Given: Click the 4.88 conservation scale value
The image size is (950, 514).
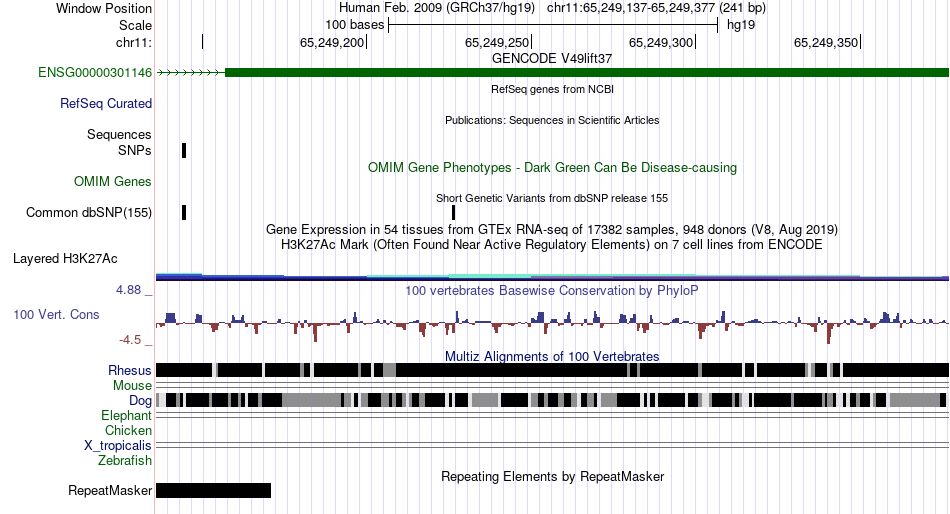Looking at the screenshot, I should coord(128,290).
